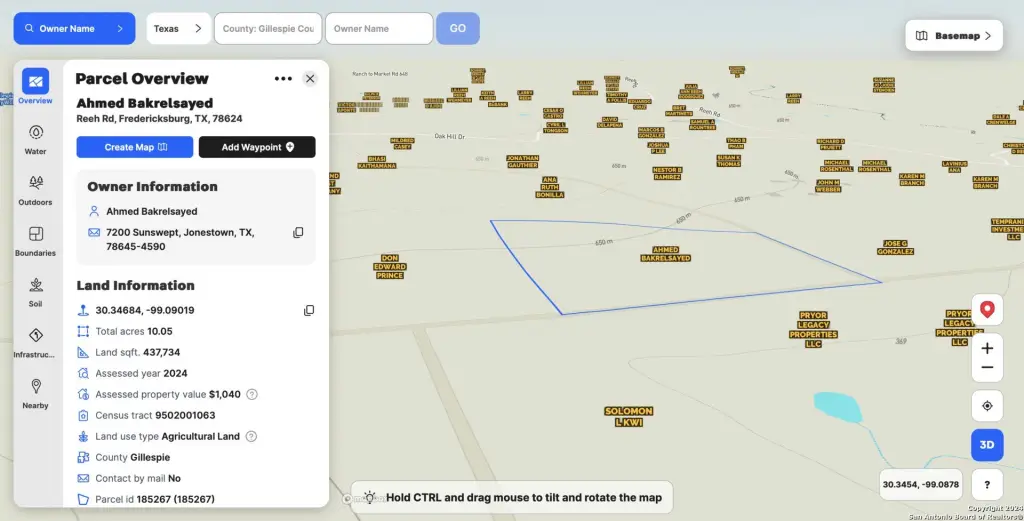Open the parcel more options menu
Screen dimensions: 1024x521
(x=283, y=79)
